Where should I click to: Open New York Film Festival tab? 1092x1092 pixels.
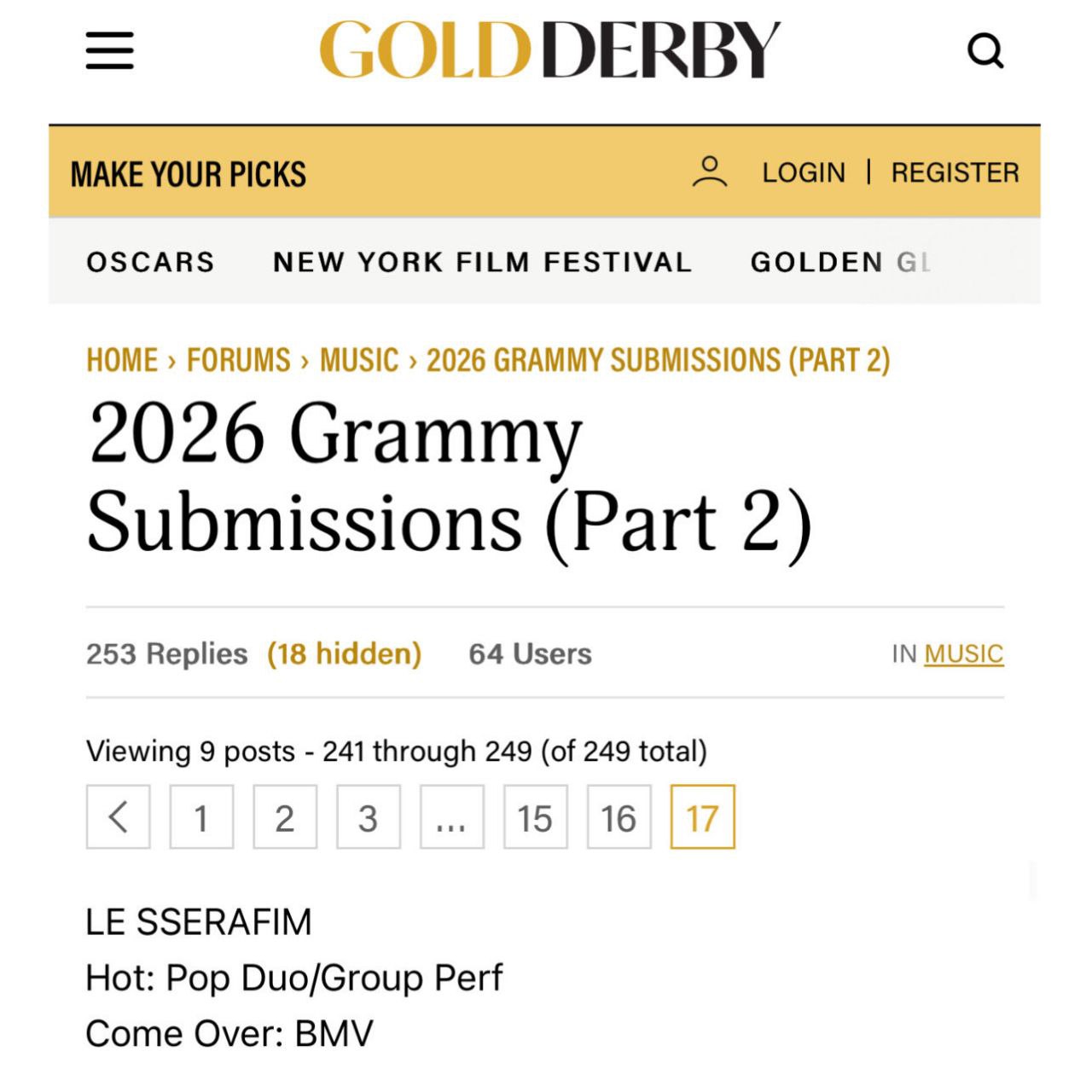pos(482,262)
